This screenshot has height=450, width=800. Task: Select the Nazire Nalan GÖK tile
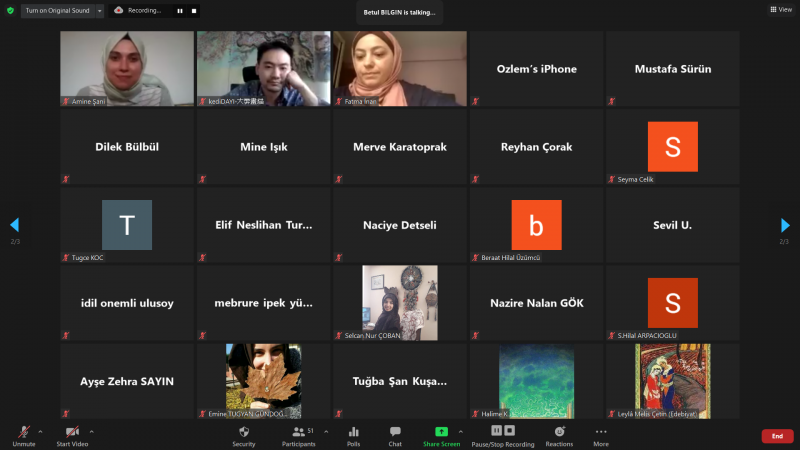[536, 303]
